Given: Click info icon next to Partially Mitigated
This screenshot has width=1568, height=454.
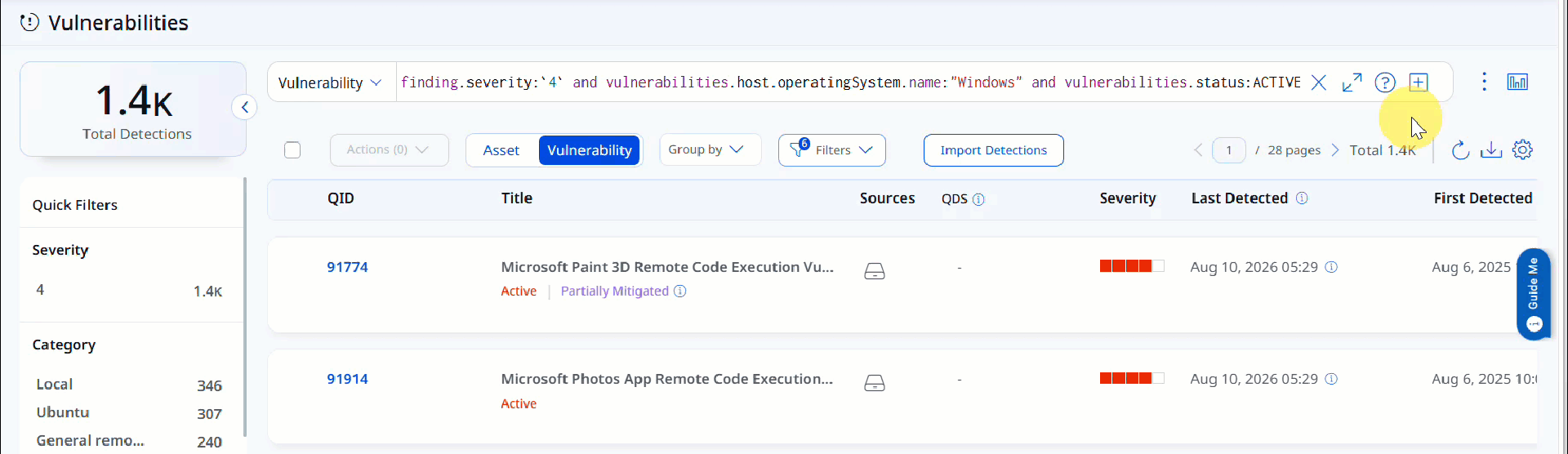Looking at the screenshot, I should (x=679, y=292).
